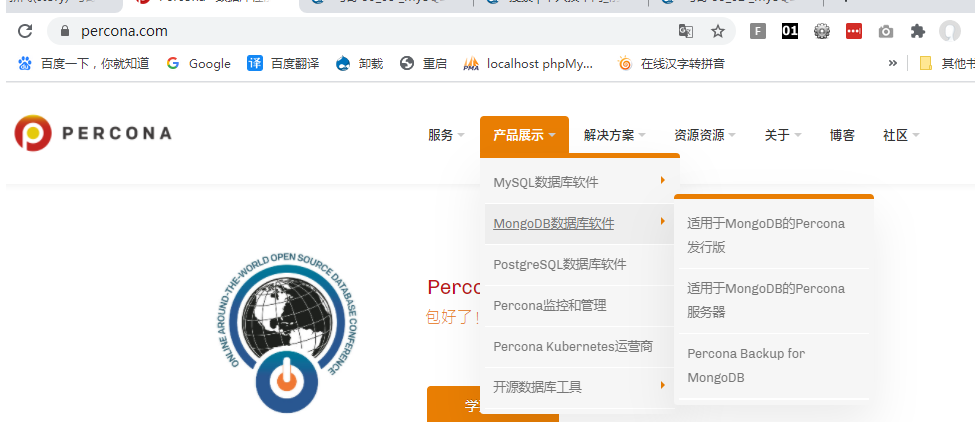Open the 百度一下，你就知道 bookmark
Image resolution: width=975 pixels, height=430 pixels.
tap(84, 63)
